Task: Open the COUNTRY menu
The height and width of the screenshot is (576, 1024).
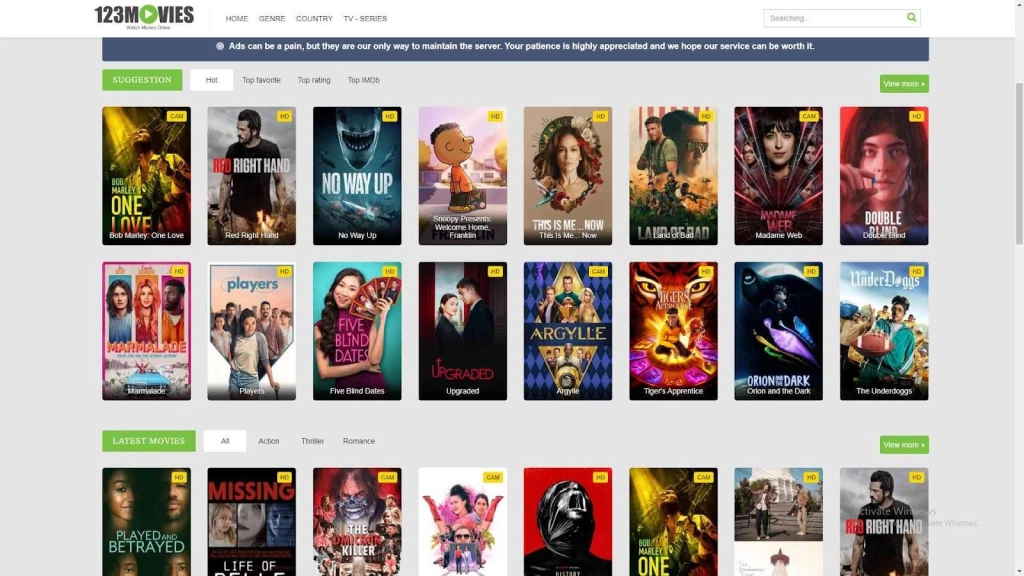Action: (x=314, y=19)
